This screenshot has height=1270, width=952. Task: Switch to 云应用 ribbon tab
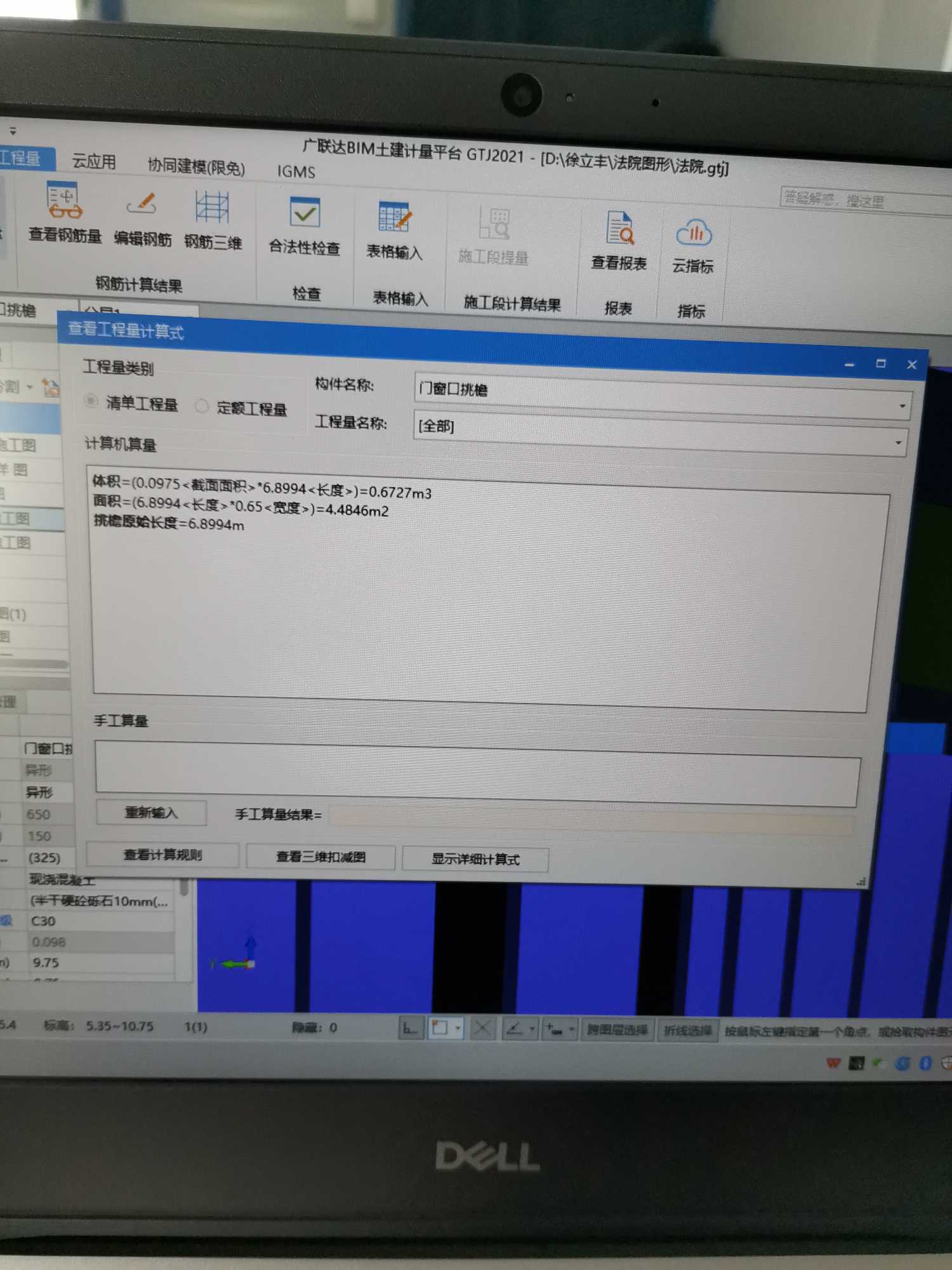click(x=94, y=161)
